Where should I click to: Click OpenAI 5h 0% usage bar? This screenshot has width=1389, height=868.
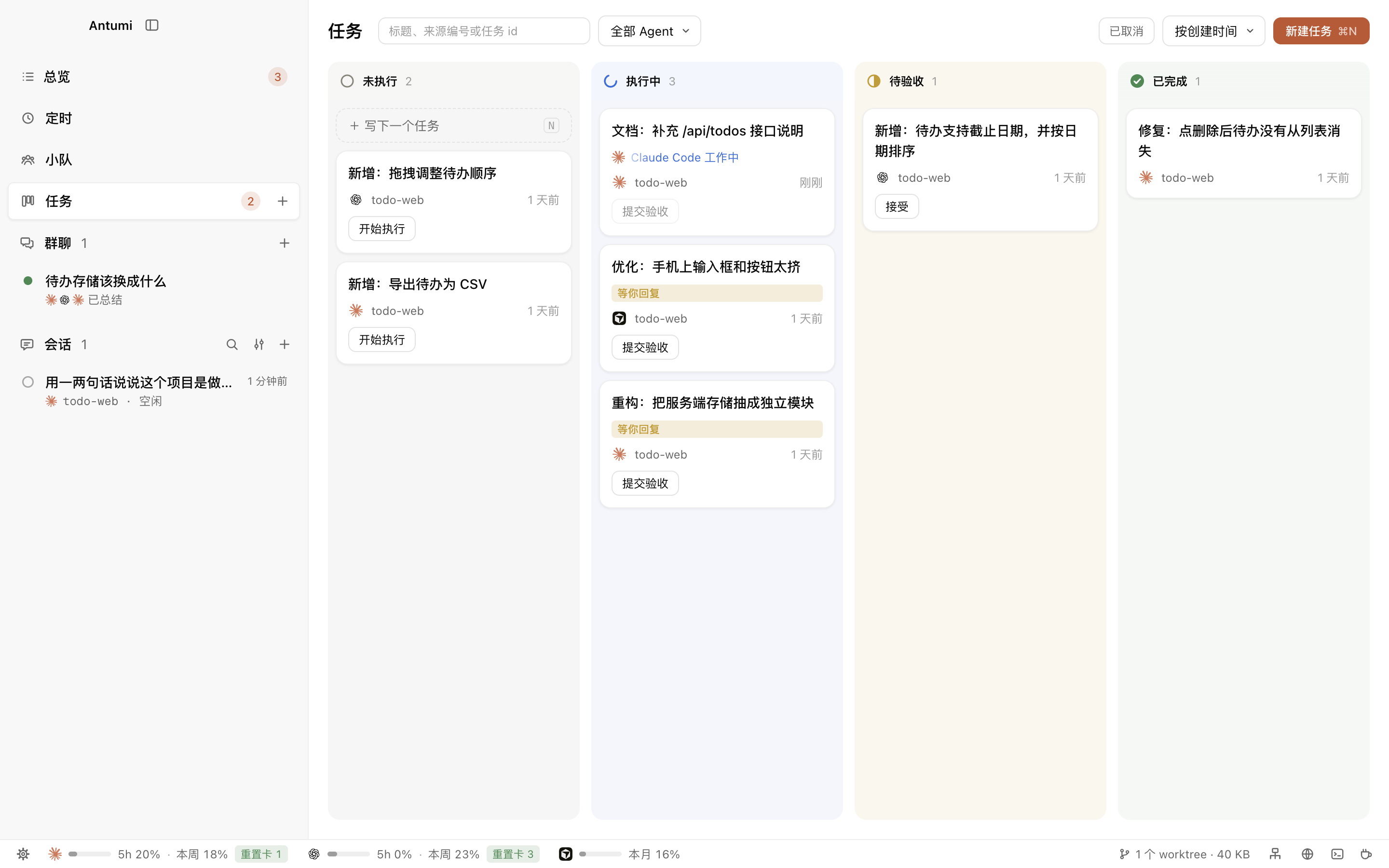348,854
